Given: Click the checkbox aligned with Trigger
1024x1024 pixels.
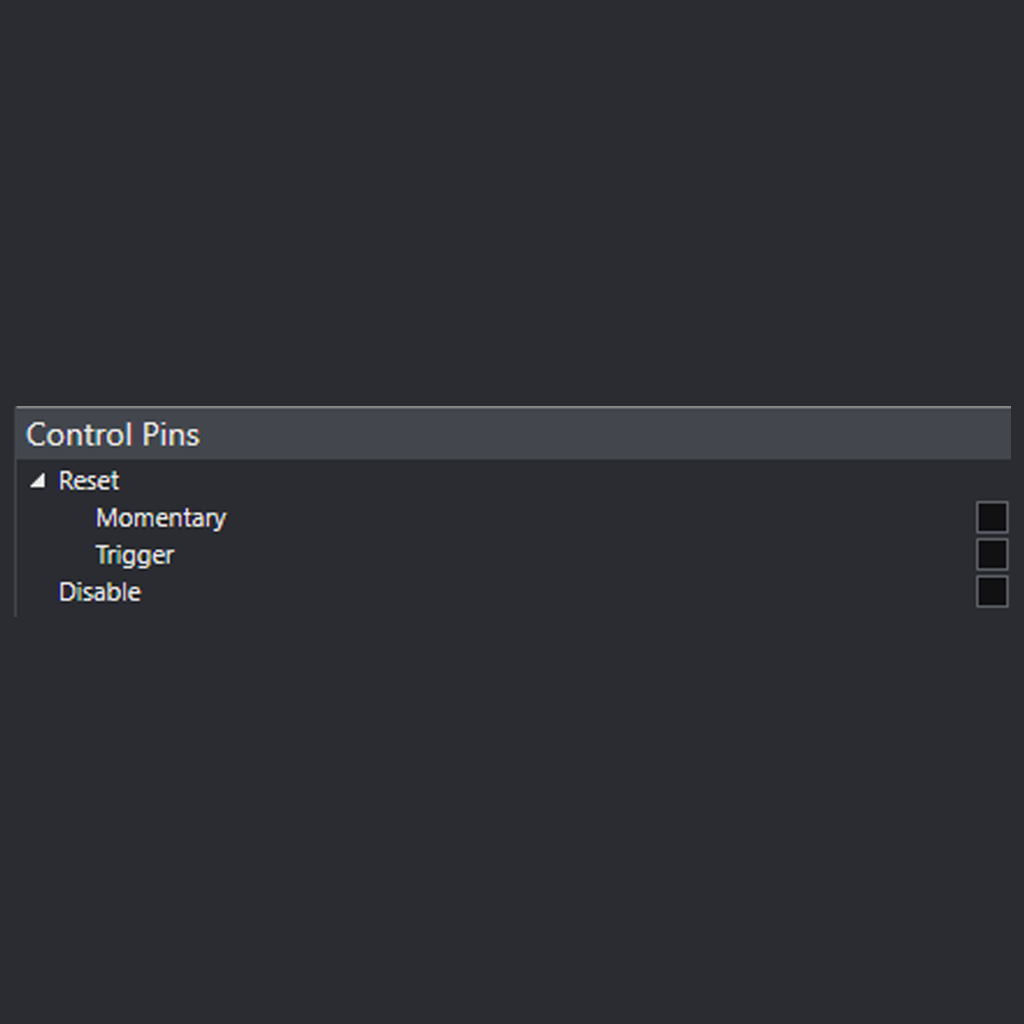Looking at the screenshot, I should [991, 553].
